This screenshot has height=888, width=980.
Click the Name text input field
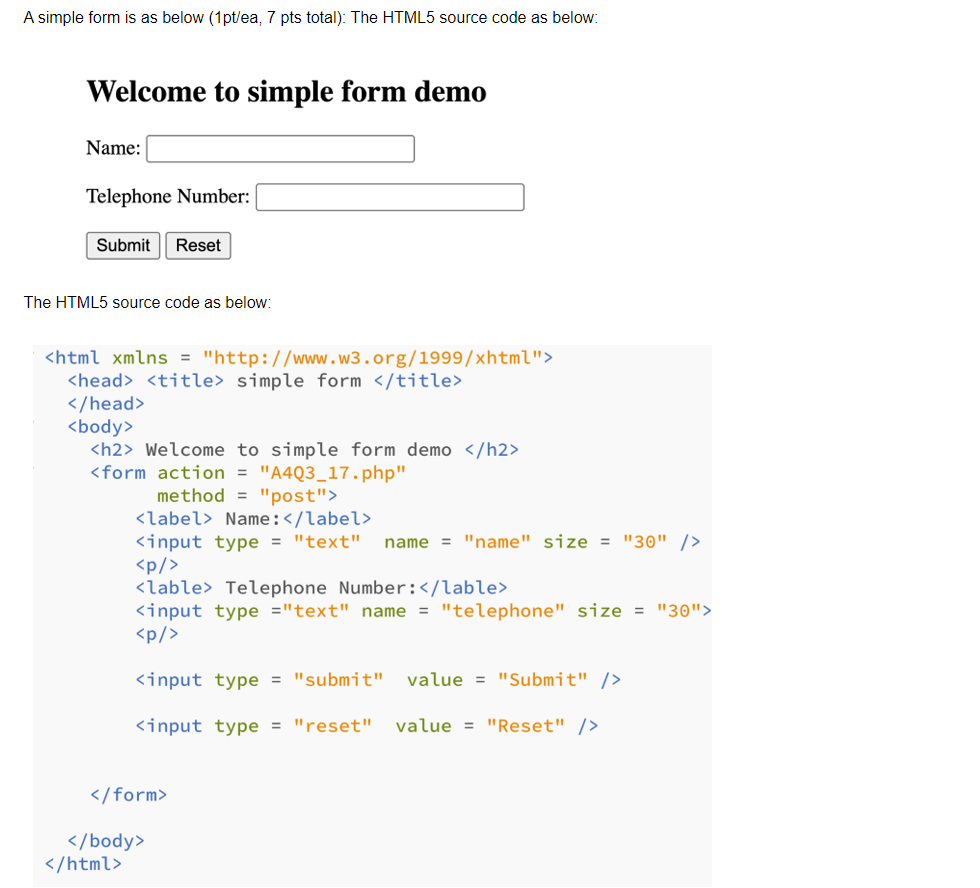[280, 149]
